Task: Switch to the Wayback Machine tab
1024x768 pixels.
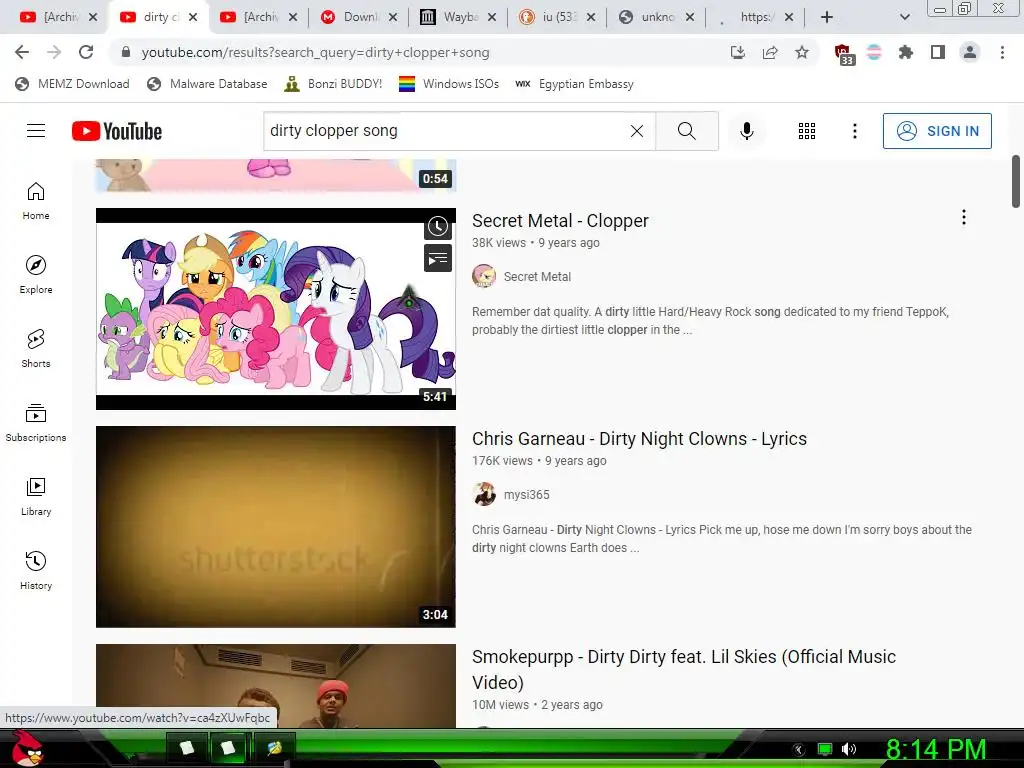Action: point(460,17)
